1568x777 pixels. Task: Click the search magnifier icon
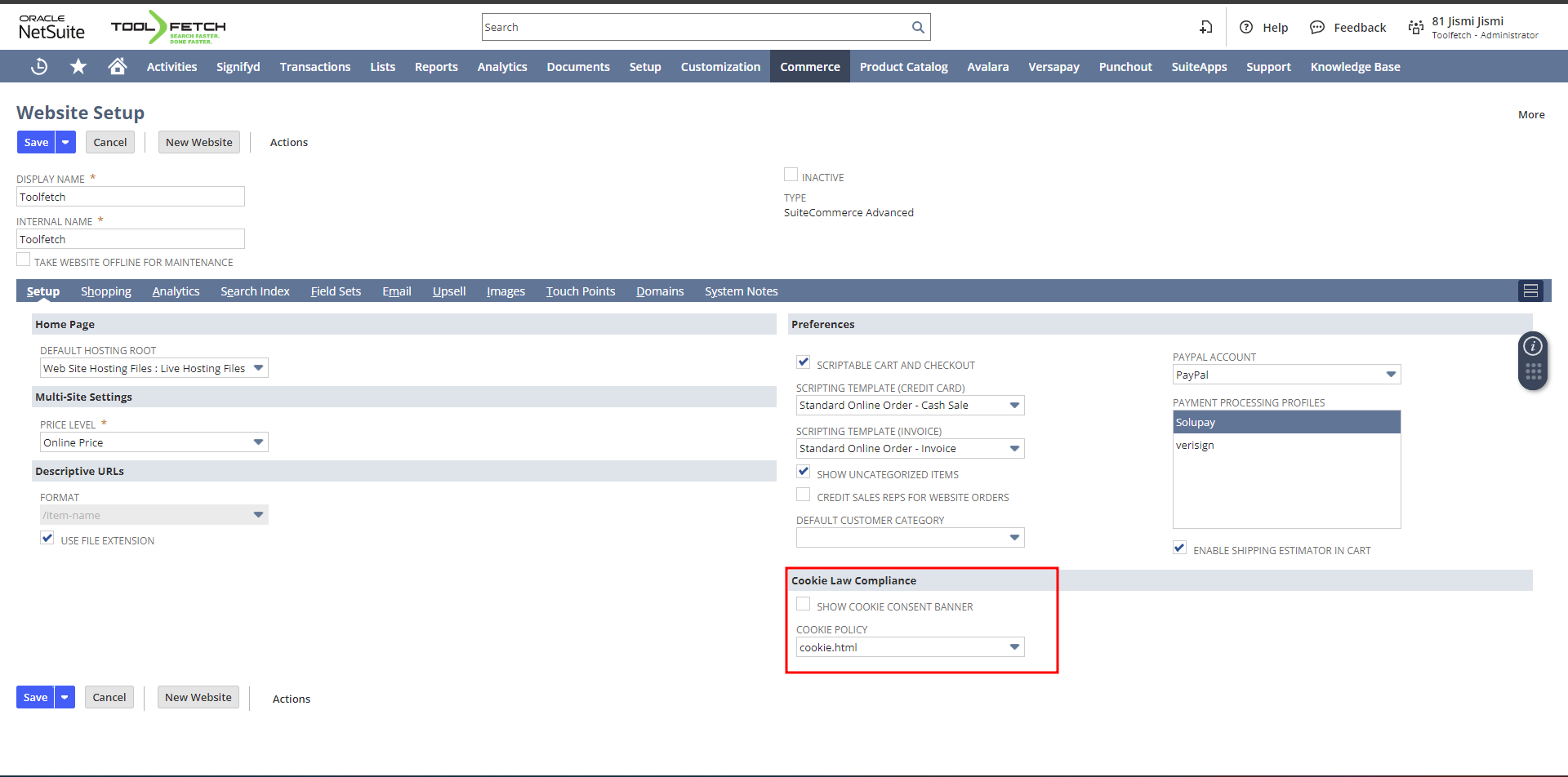pyautogui.click(x=918, y=27)
